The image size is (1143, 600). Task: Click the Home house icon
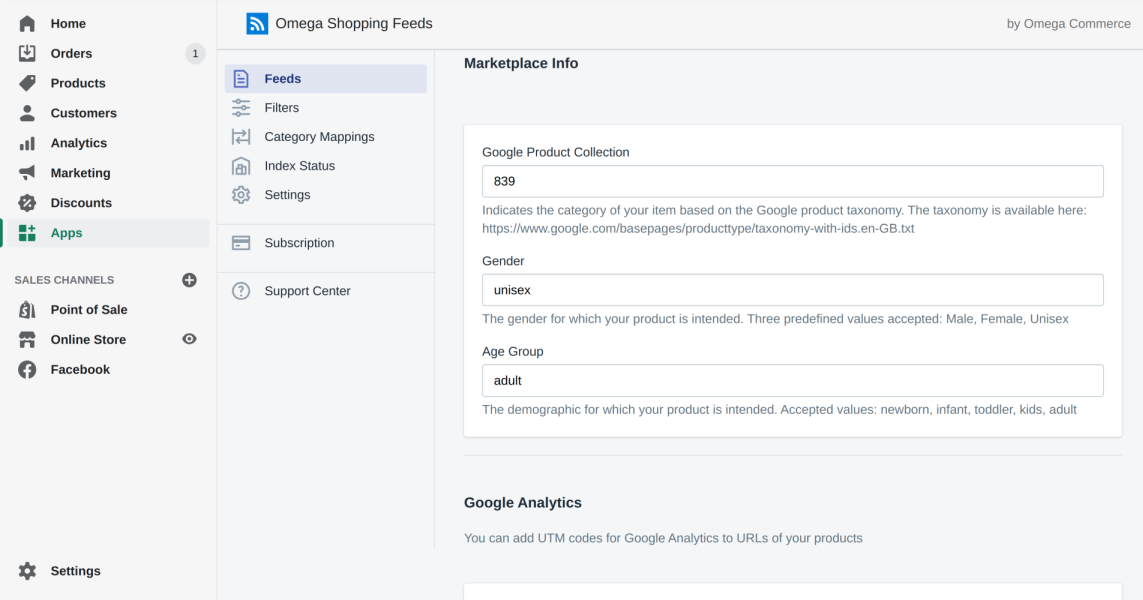pos(27,23)
